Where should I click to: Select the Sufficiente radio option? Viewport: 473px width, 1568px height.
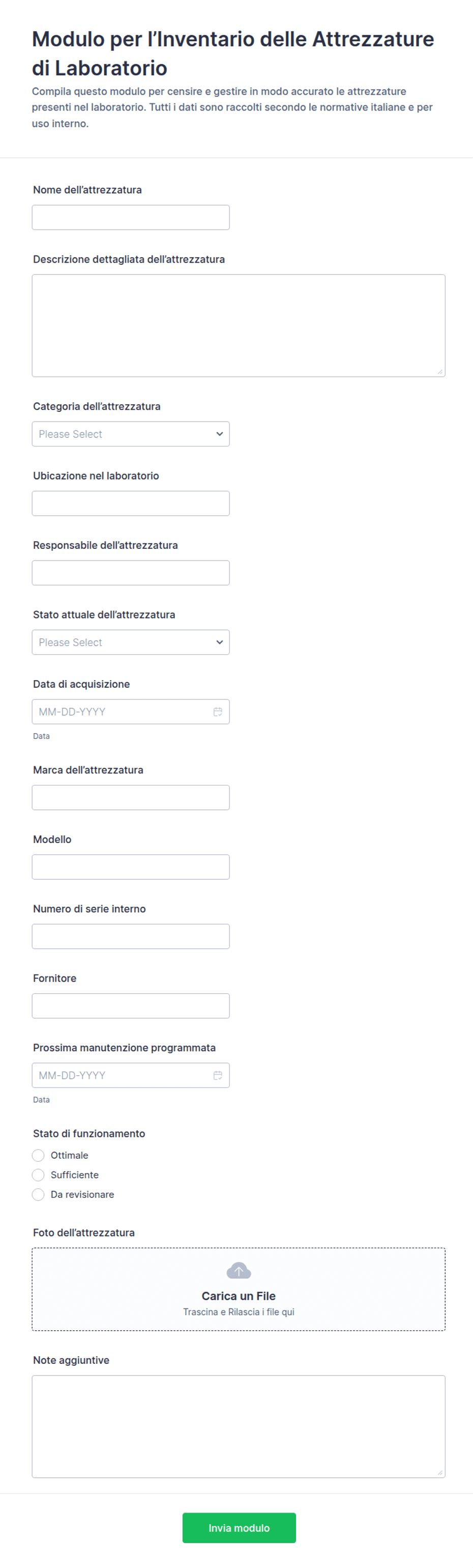point(38,1175)
